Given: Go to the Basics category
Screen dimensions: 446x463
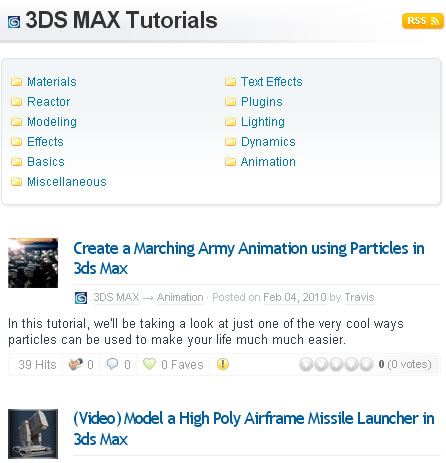Looking at the screenshot, I should click(46, 162).
